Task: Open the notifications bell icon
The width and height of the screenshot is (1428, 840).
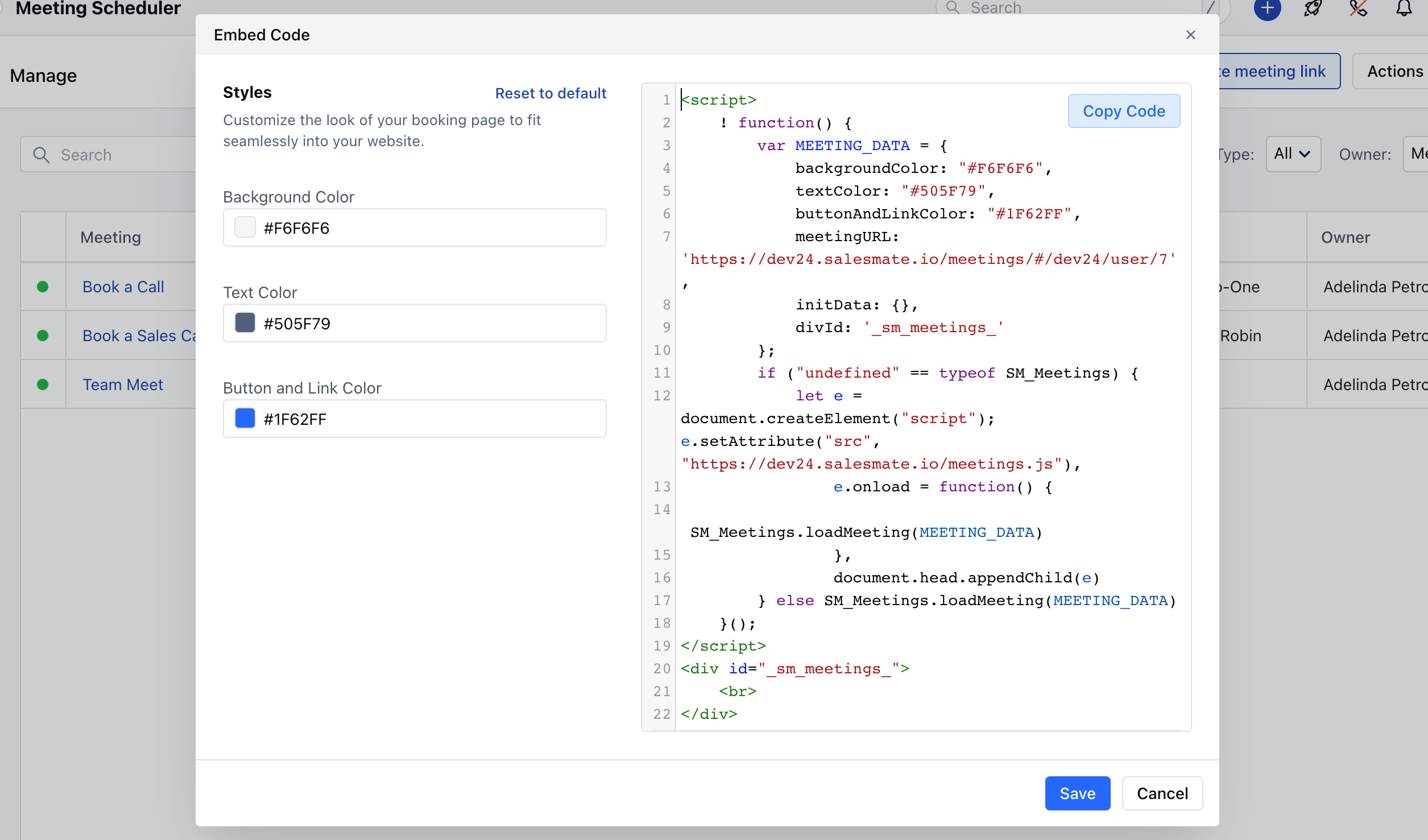Action: tap(1404, 8)
